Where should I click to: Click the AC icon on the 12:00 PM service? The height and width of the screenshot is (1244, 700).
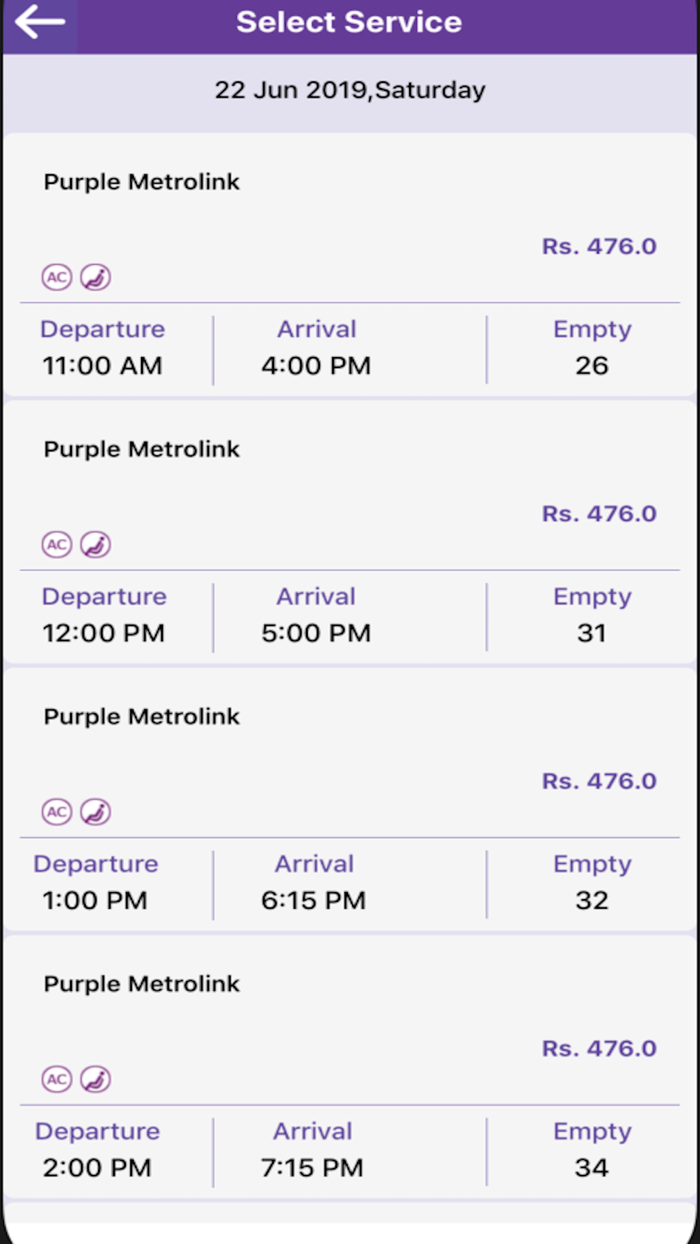pyautogui.click(x=57, y=544)
